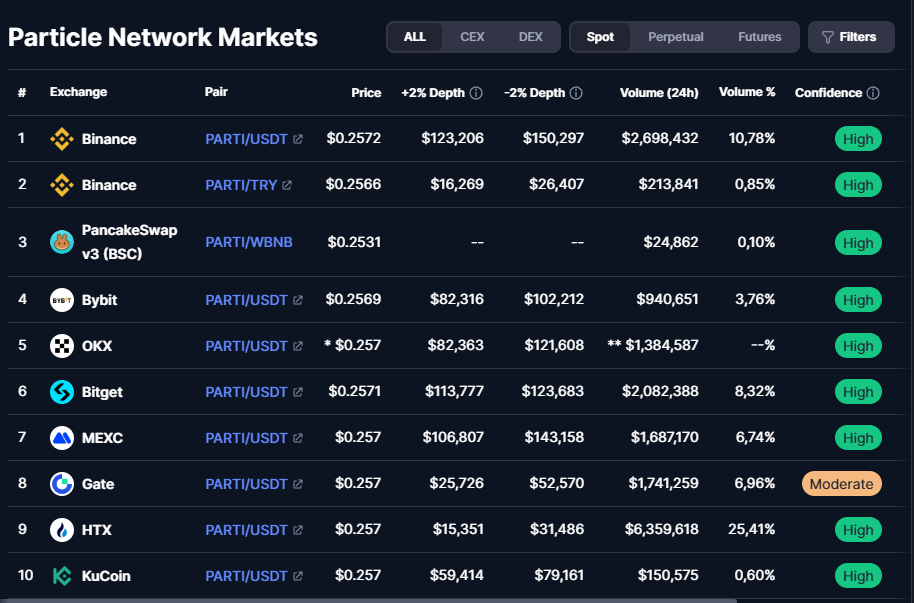
Task: Sort by the Volume % column header
Action: (747, 92)
